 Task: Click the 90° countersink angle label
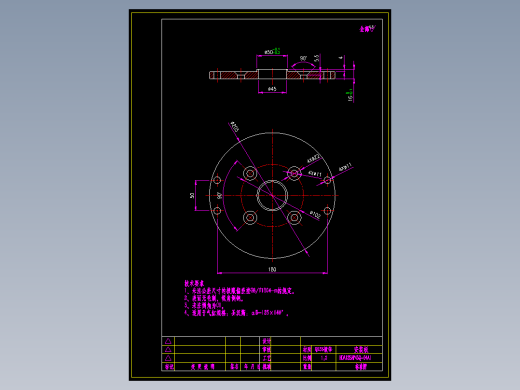[303, 58]
